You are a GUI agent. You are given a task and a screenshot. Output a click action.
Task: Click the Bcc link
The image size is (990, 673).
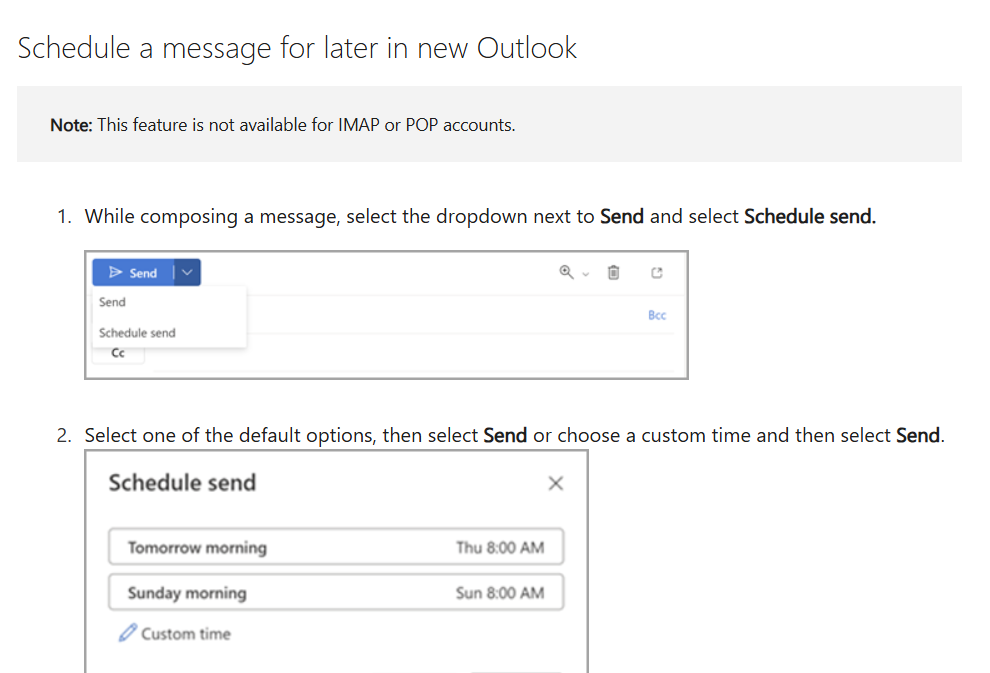click(x=657, y=315)
